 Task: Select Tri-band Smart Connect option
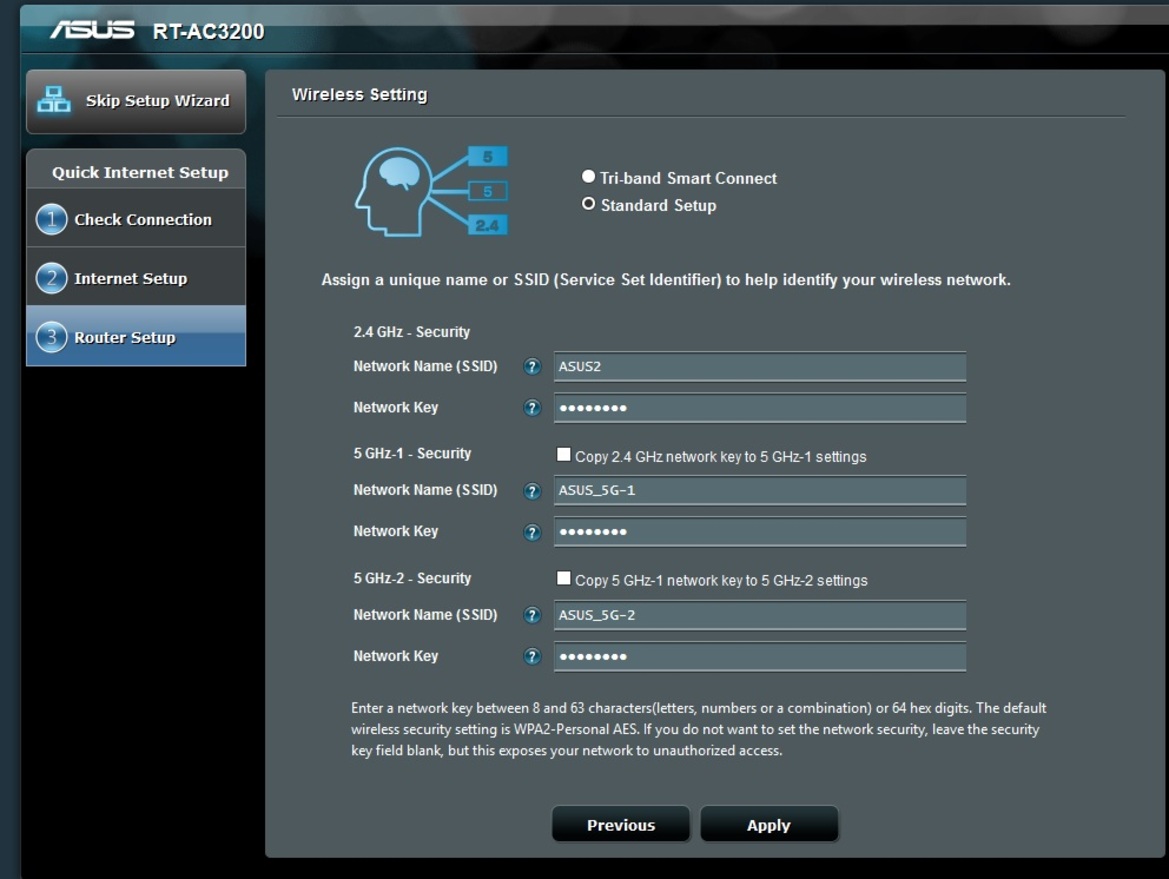(x=588, y=177)
